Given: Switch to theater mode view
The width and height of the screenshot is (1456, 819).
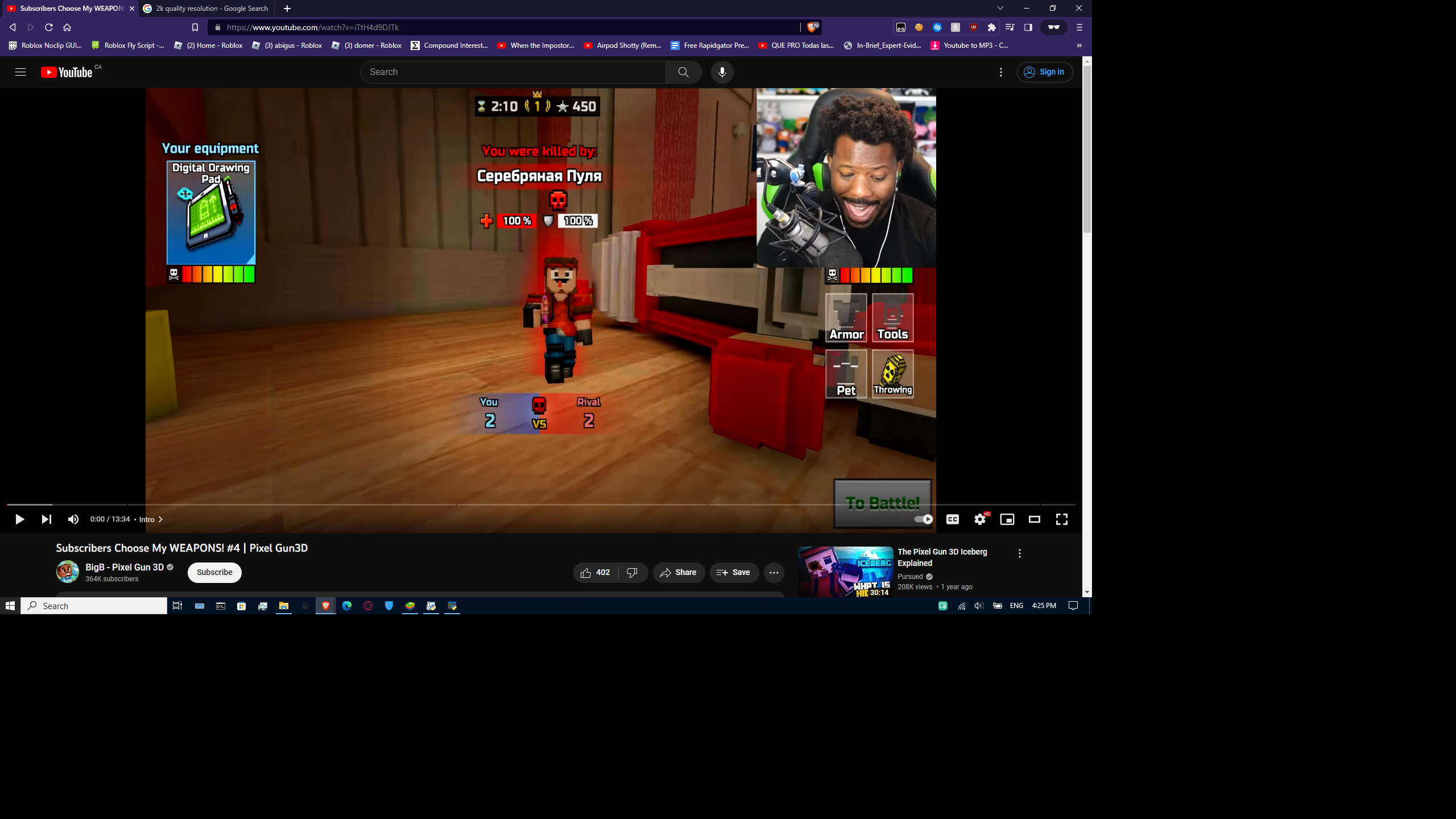Looking at the screenshot, I should point(1034,519).
